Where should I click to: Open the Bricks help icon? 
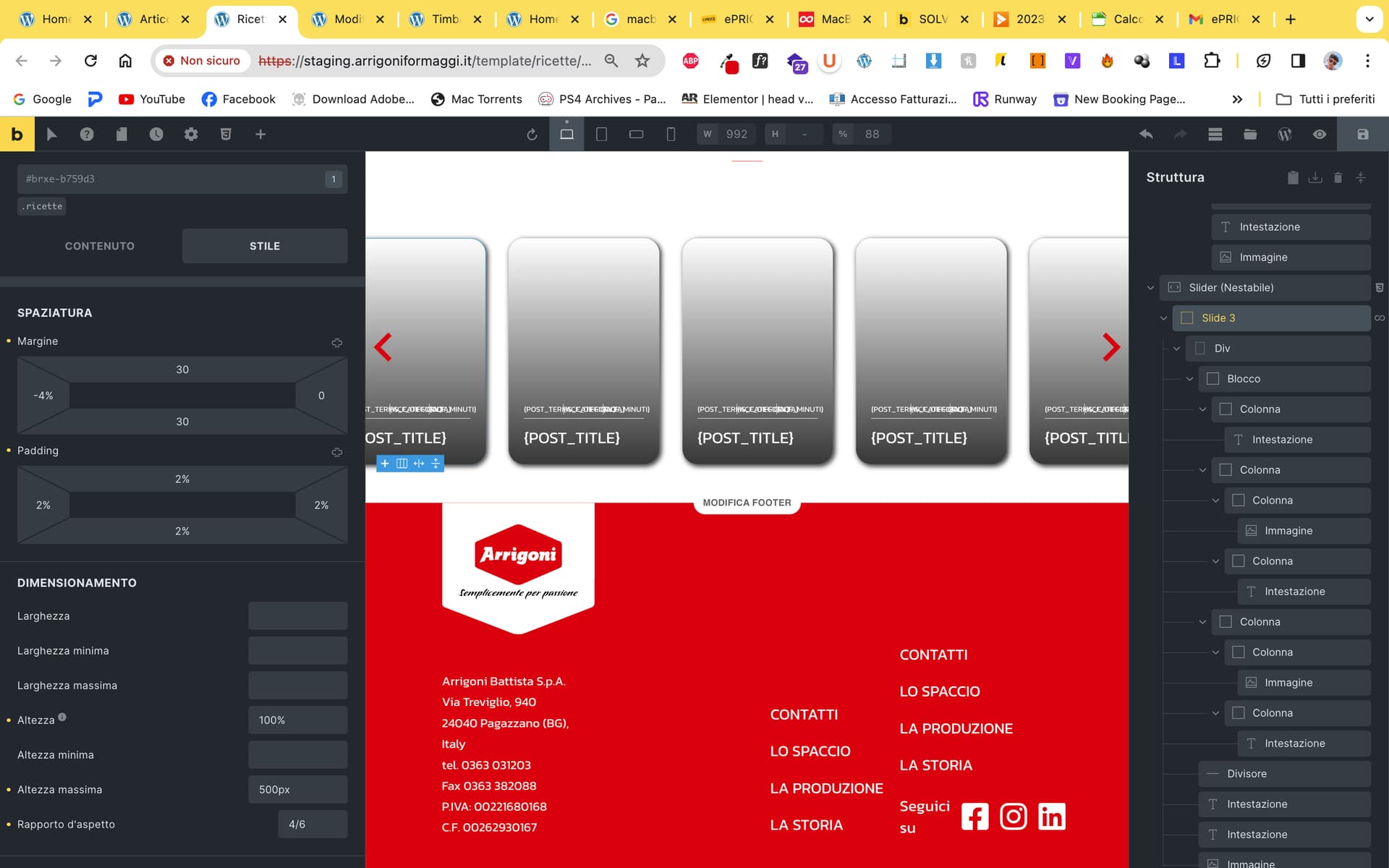[86, 134]
